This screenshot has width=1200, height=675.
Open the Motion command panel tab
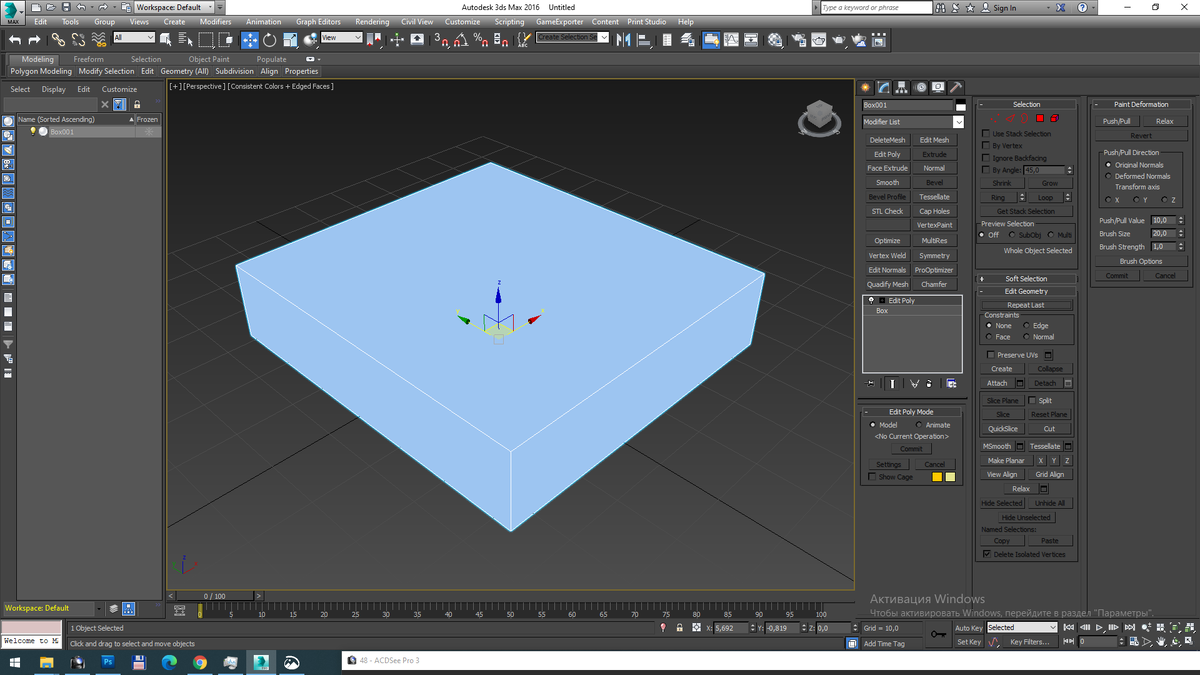[920, 87]
